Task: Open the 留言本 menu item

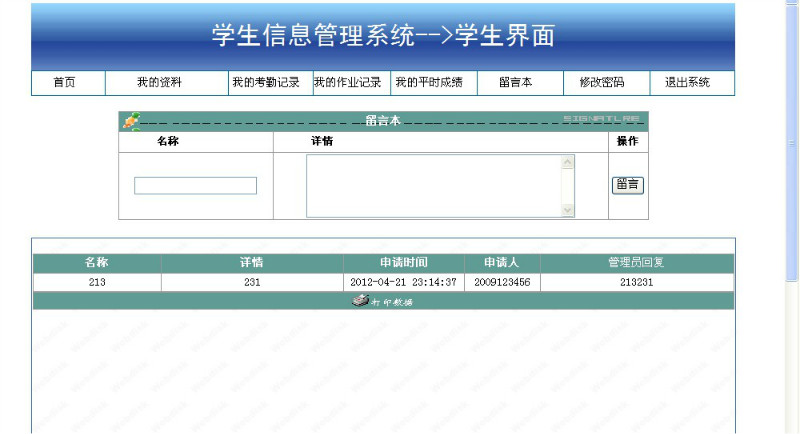Action: [x=515, y=83]
